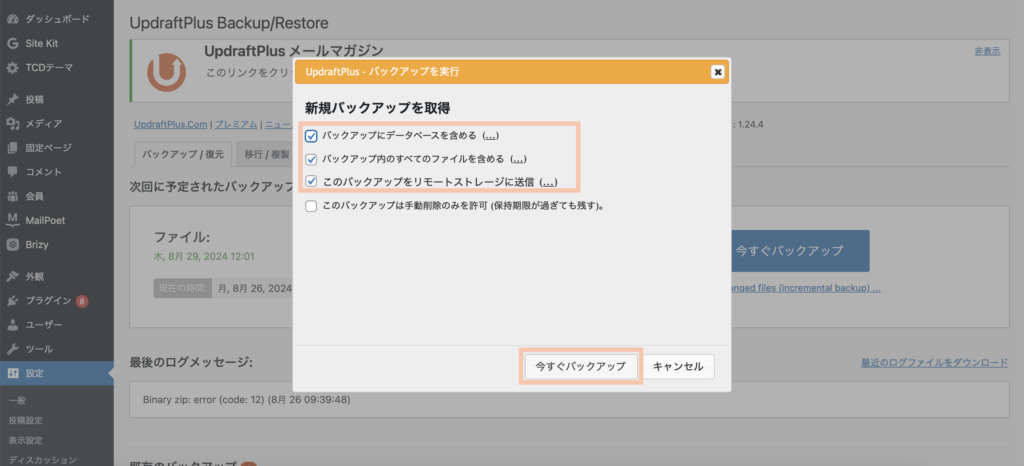Image resolution: width=1024 pixels, height=466 pixels.
Task: Open the 移行 / 複製 tab
Action: (266, 155)
